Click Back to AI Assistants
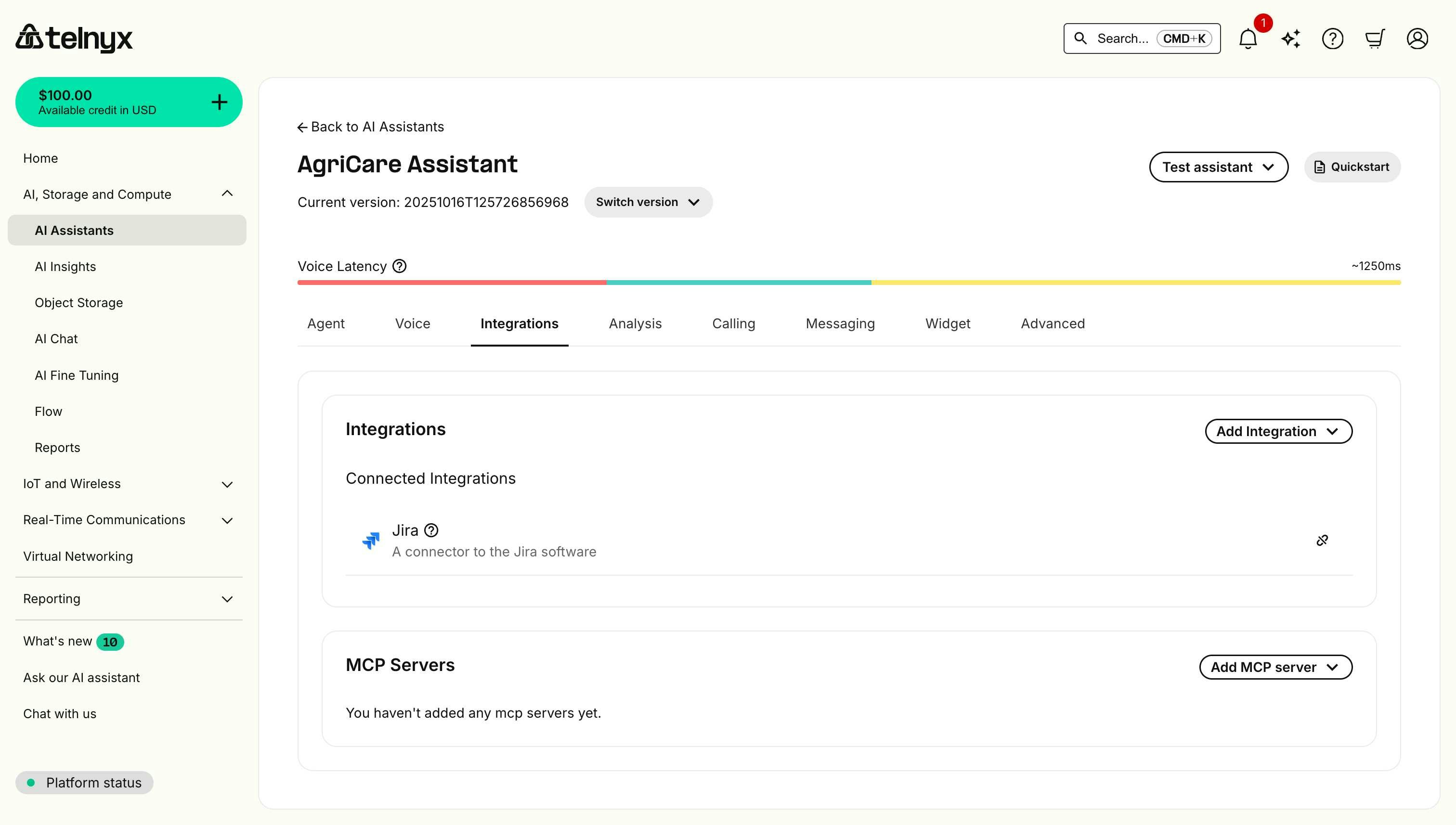Screen dimensions: 1456x825 371,127
